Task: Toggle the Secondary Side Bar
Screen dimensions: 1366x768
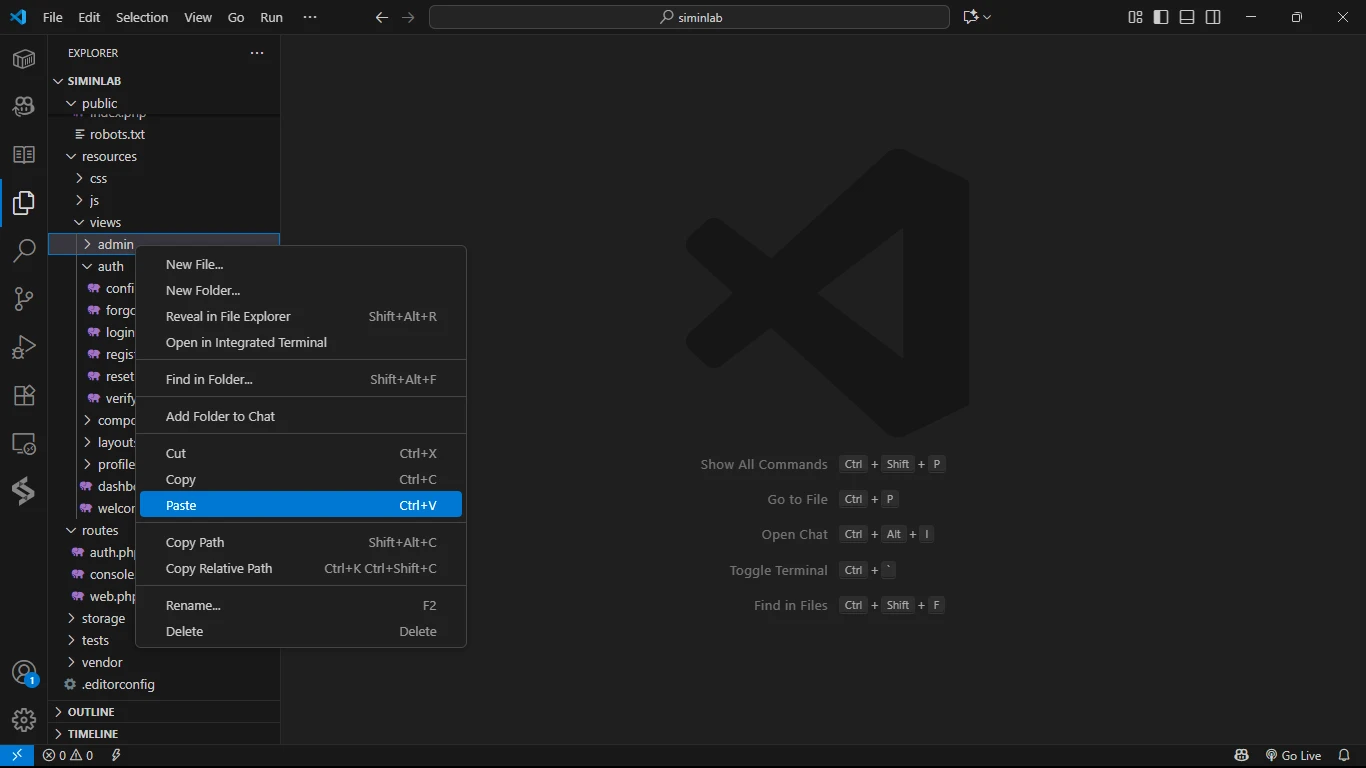Action: pyautogui.click(x=1213, y=17)
